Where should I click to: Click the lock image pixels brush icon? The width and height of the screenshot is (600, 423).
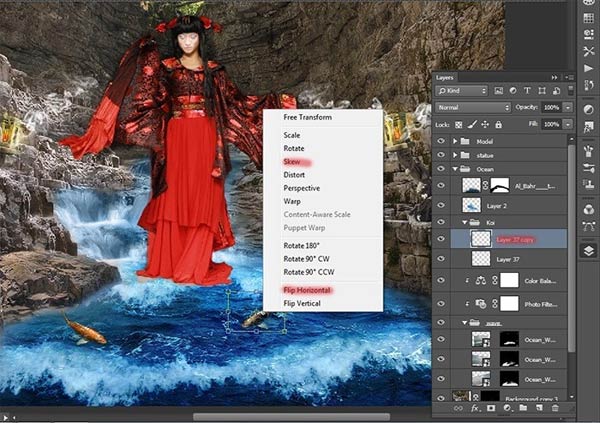(472, 124)
